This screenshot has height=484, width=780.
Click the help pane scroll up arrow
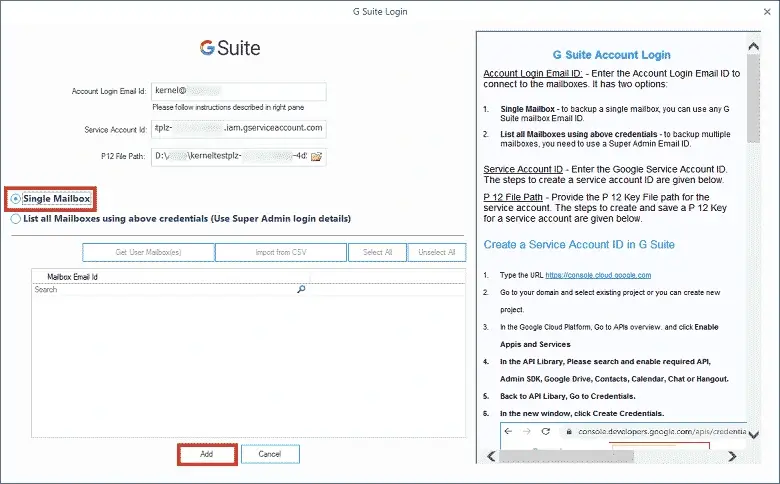pos(754,46)
